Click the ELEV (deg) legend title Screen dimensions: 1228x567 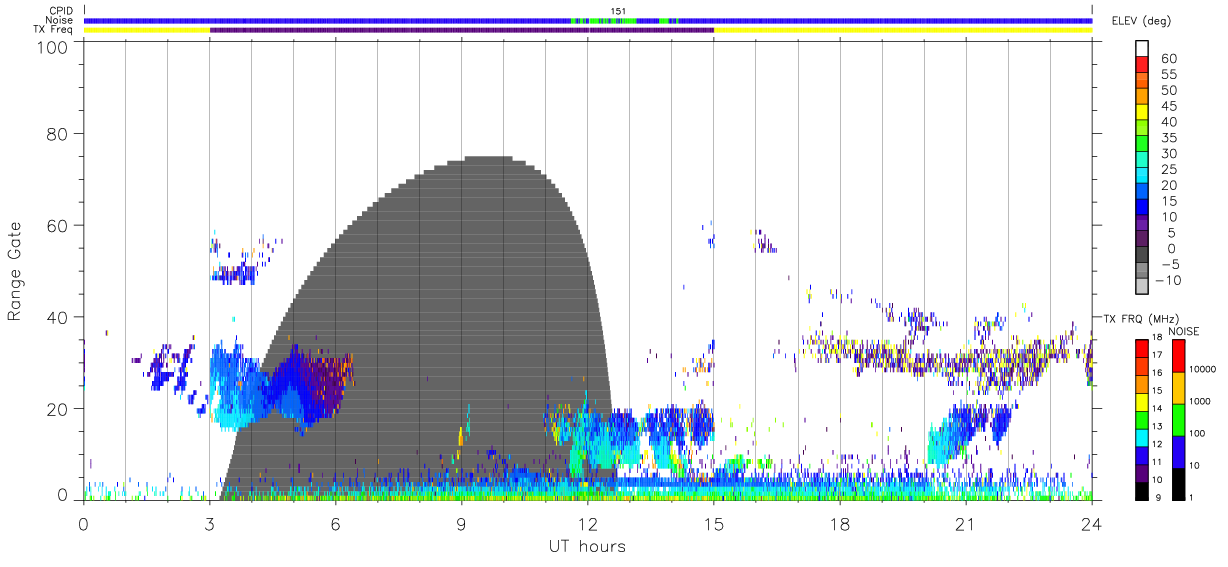click(x=1142, y=20)
